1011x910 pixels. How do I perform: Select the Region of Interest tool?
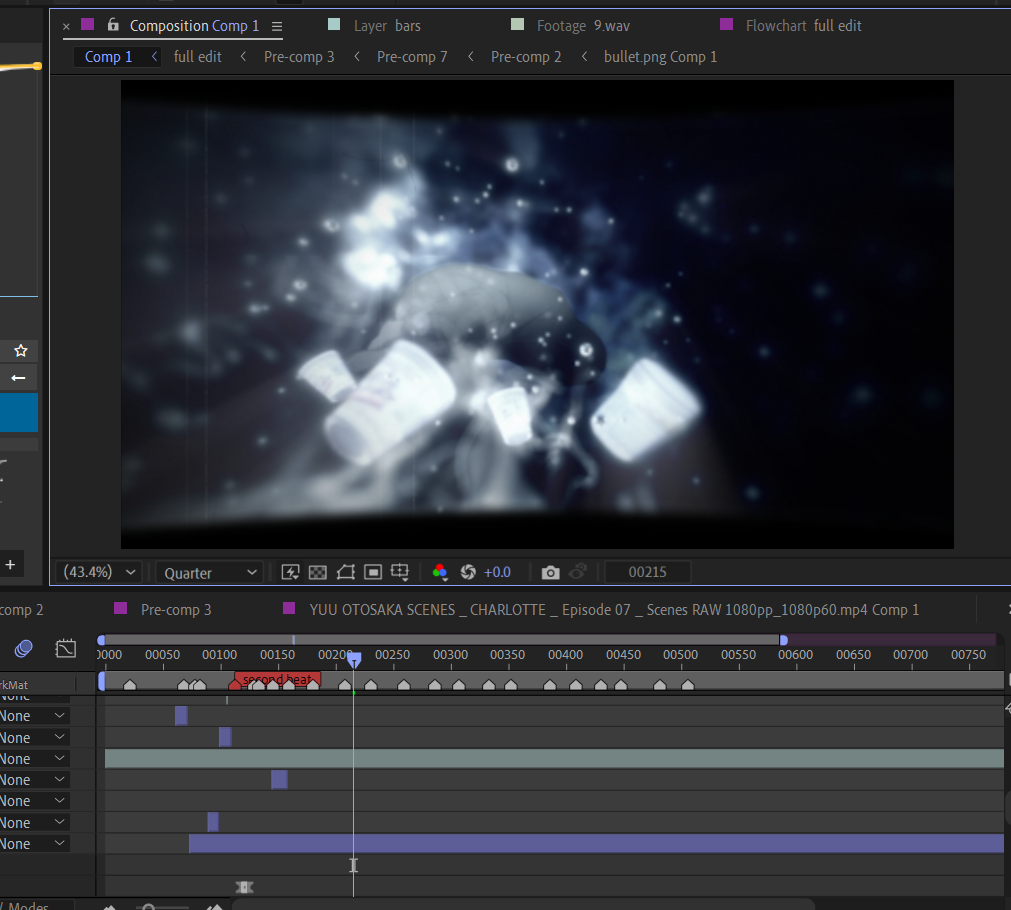pyautogui.click(x=372, y=571)
